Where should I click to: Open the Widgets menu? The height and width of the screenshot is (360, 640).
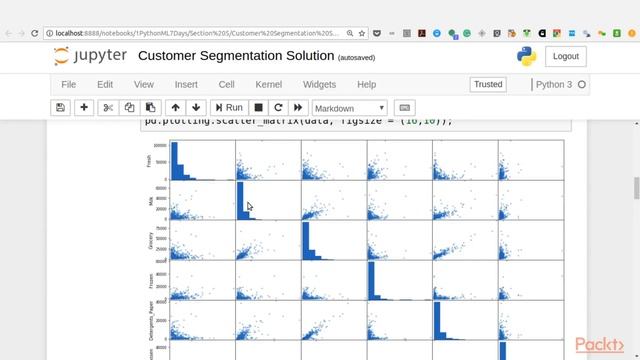click(x=320, y=84)
